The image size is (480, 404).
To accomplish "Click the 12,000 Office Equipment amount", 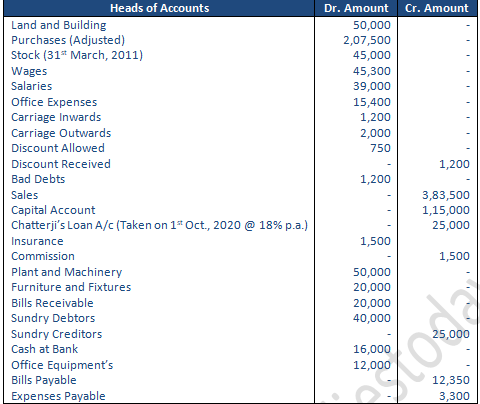I will click(372, 365).
